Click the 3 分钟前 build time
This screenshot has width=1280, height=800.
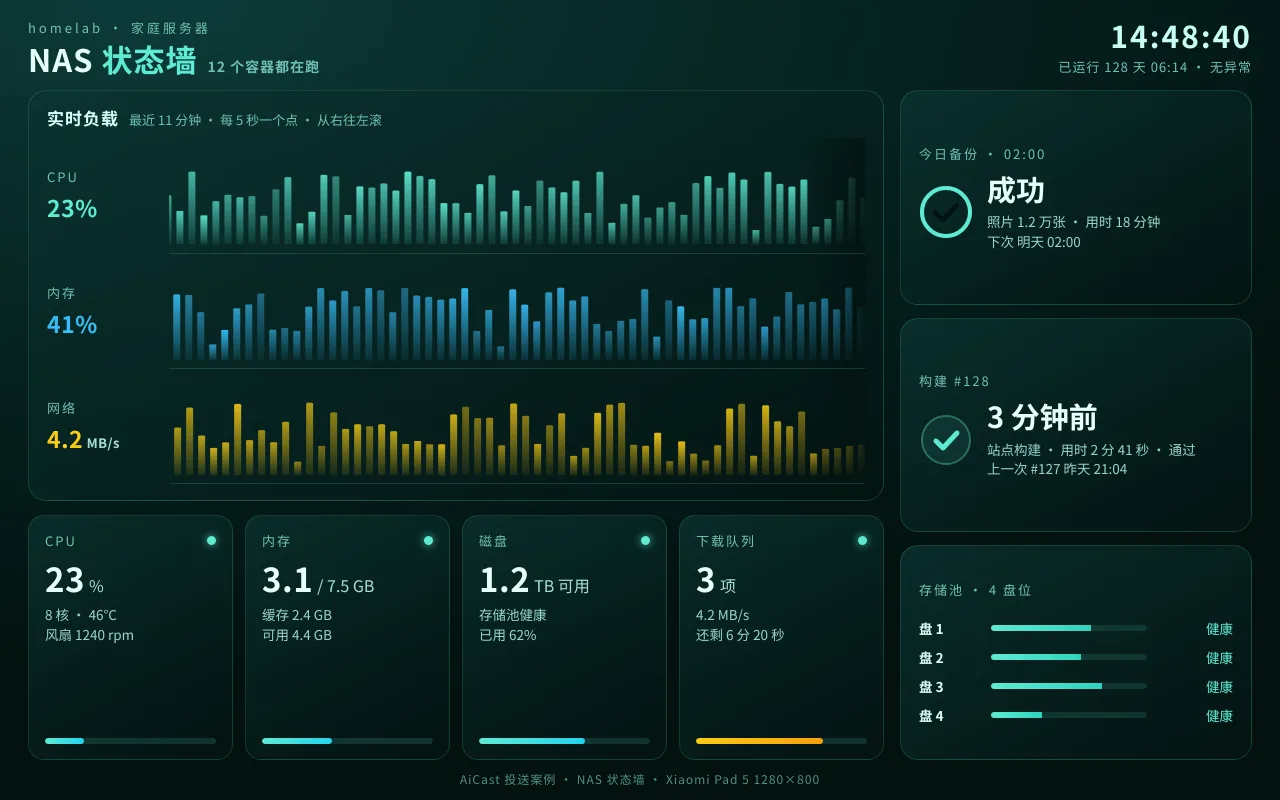(1042, 417)
